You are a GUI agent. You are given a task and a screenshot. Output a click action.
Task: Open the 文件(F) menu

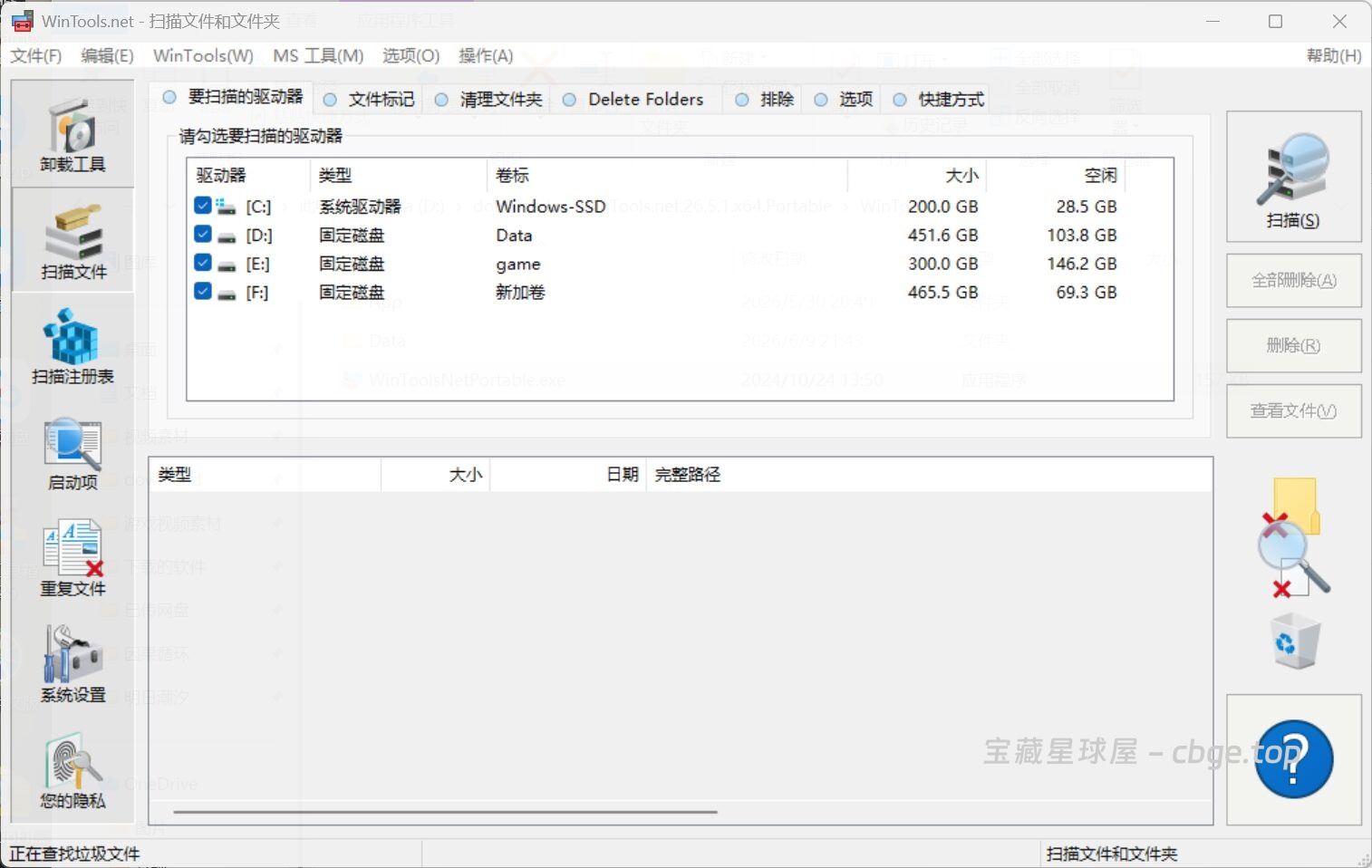pyautogui.click(x=36, y=56)
